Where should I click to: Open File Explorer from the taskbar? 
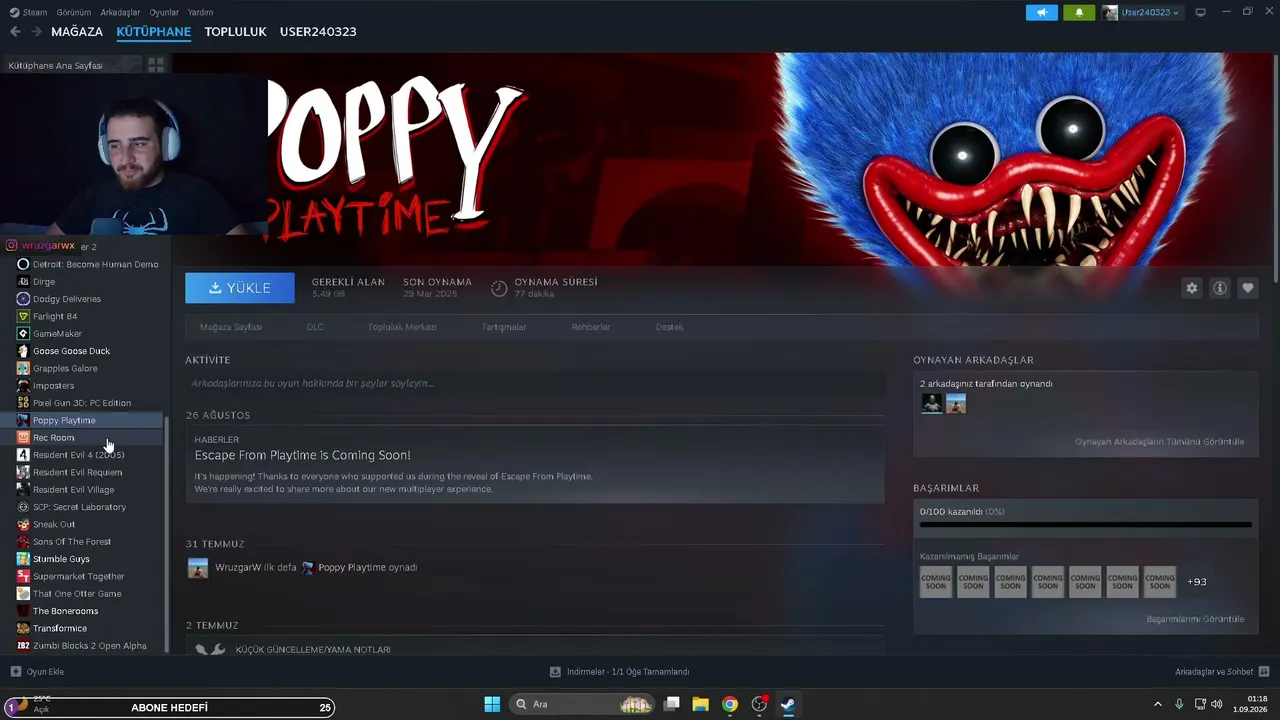click(x=700, y=704)
